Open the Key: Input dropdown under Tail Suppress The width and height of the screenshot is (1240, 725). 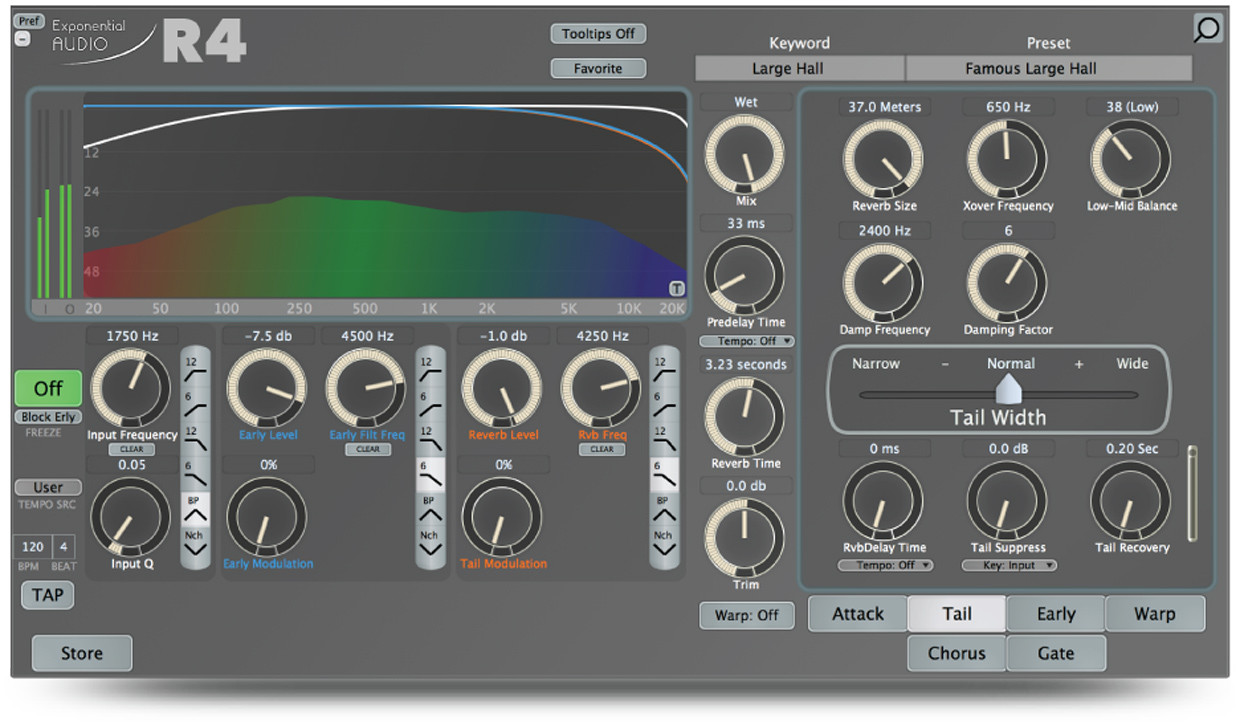(1009, 565)
